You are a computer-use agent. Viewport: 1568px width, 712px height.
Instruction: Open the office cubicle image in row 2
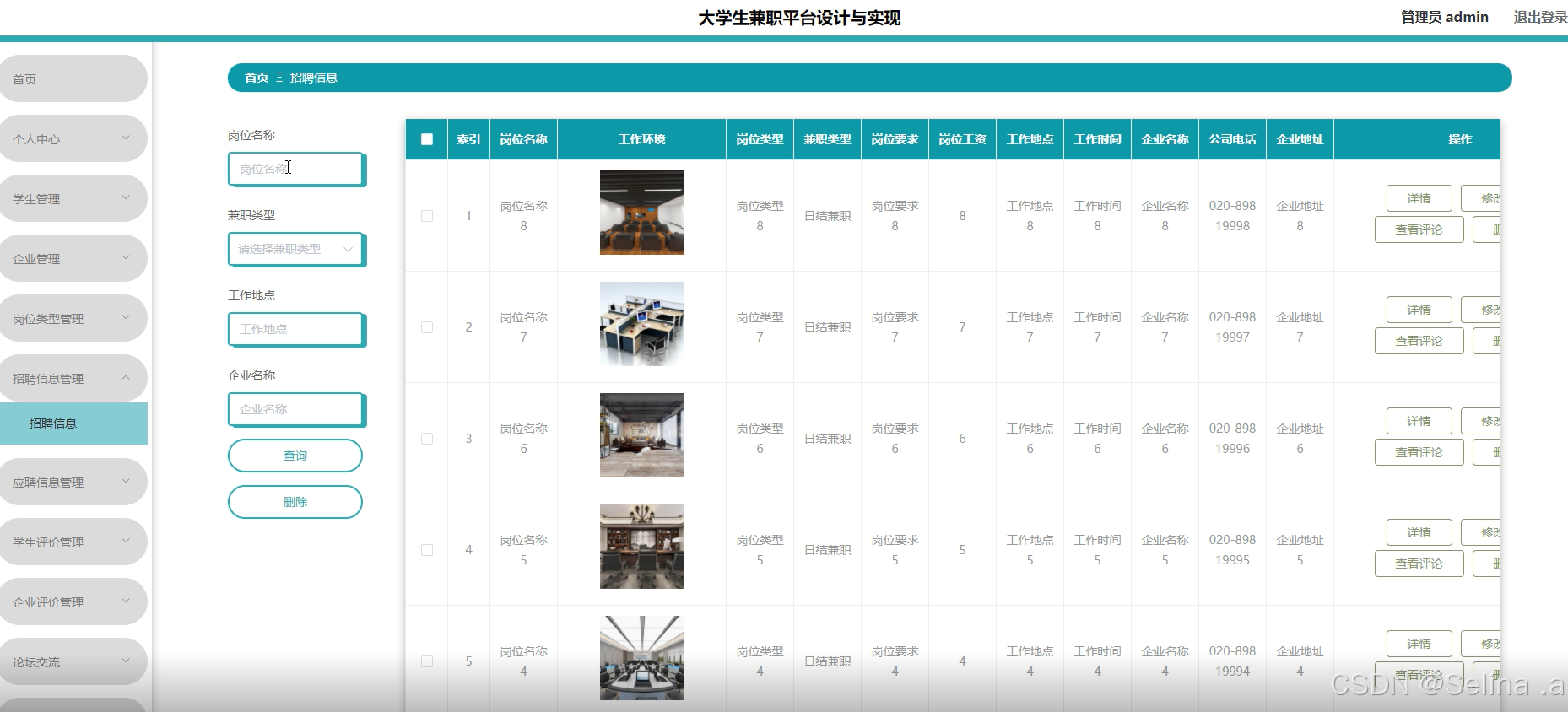click(642, 324)
